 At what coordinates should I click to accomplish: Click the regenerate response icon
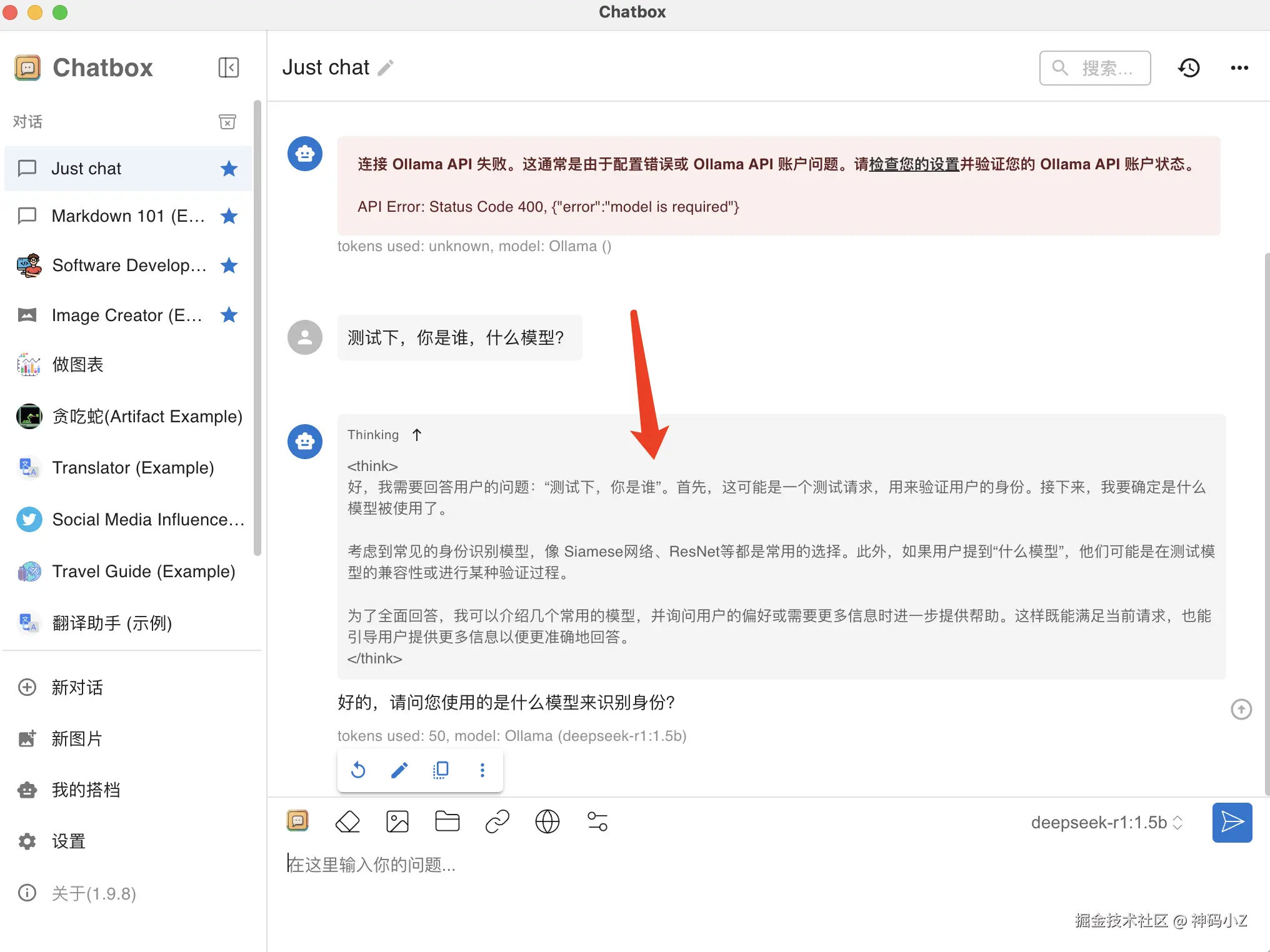point(358,770)
